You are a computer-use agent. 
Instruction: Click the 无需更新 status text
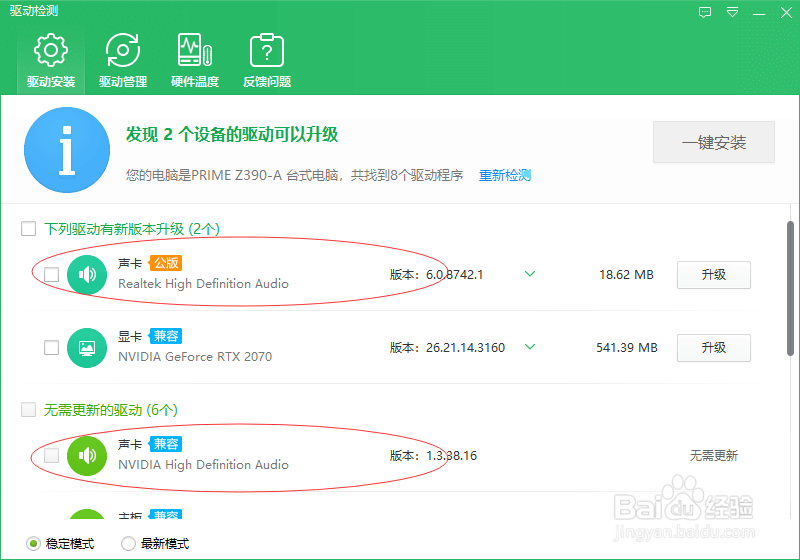pos(714,455)
